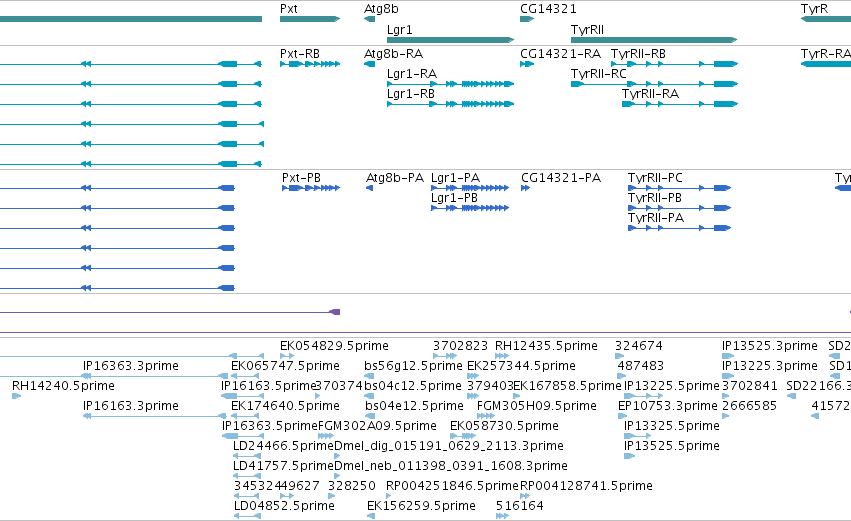Viewport: 851px width, 521px height.
Task: Select the 324674 EST feature
Action: [x=619, y=356]
